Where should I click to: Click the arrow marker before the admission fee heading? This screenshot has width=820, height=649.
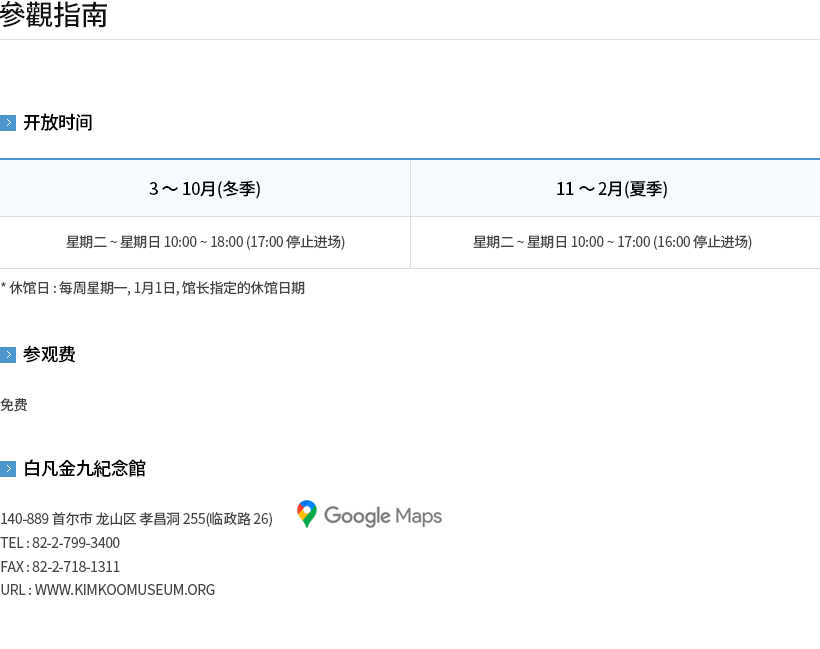tap(8, 354)
